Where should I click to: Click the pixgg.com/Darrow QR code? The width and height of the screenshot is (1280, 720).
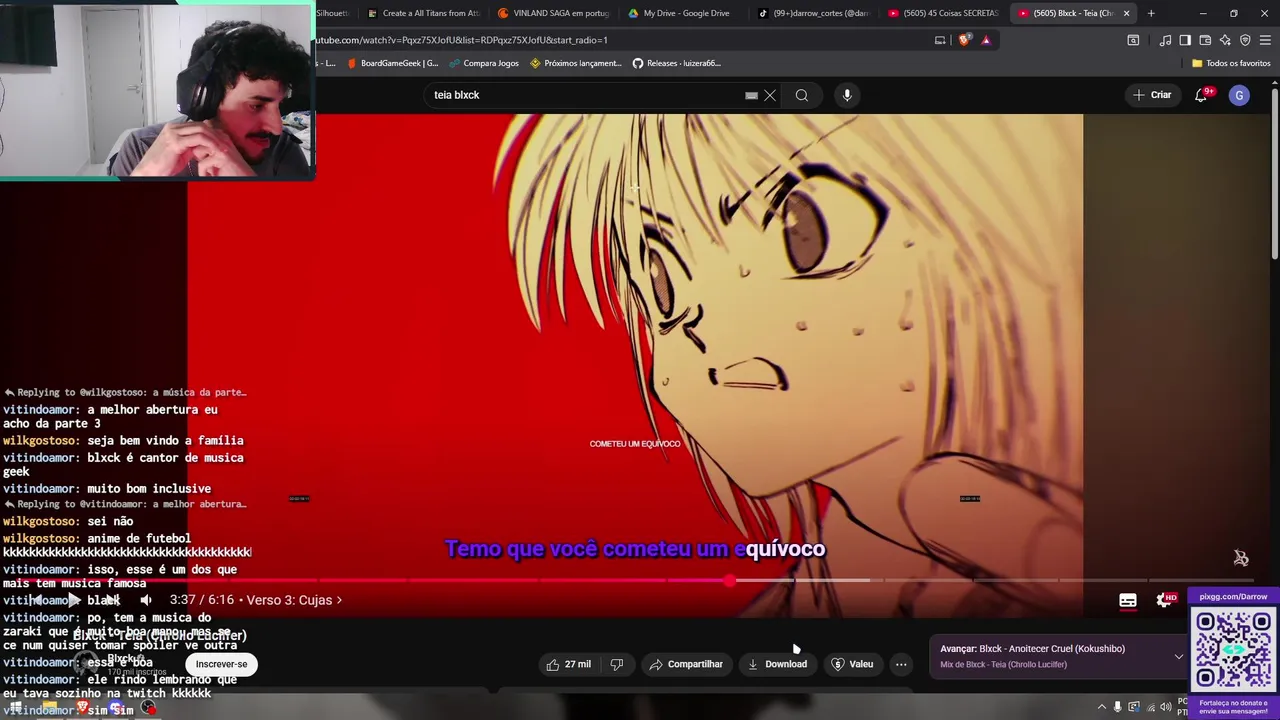tap(1233, 651)
